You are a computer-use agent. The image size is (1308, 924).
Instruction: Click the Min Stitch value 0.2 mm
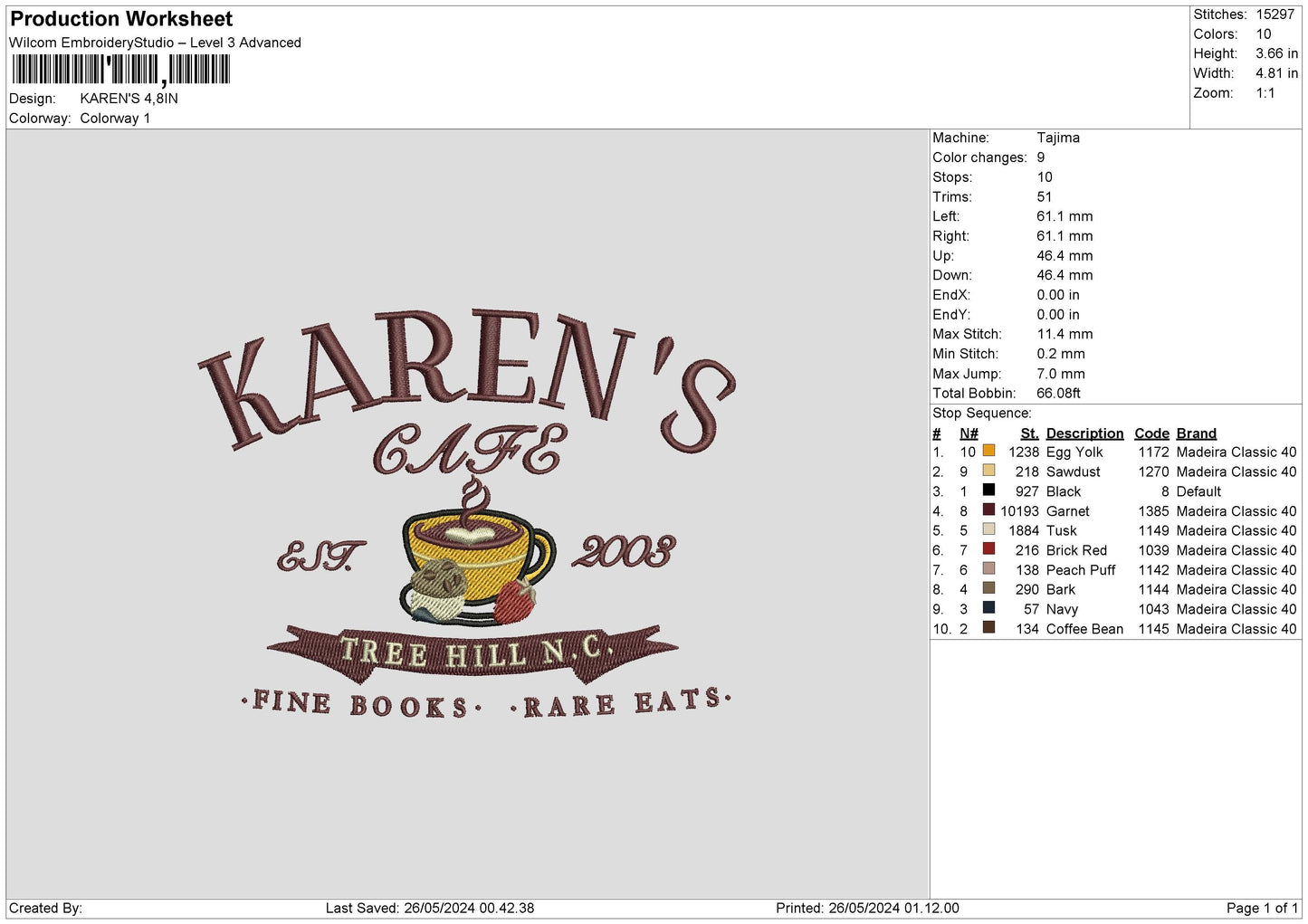pyautogui.click(x=1061, y=354)
